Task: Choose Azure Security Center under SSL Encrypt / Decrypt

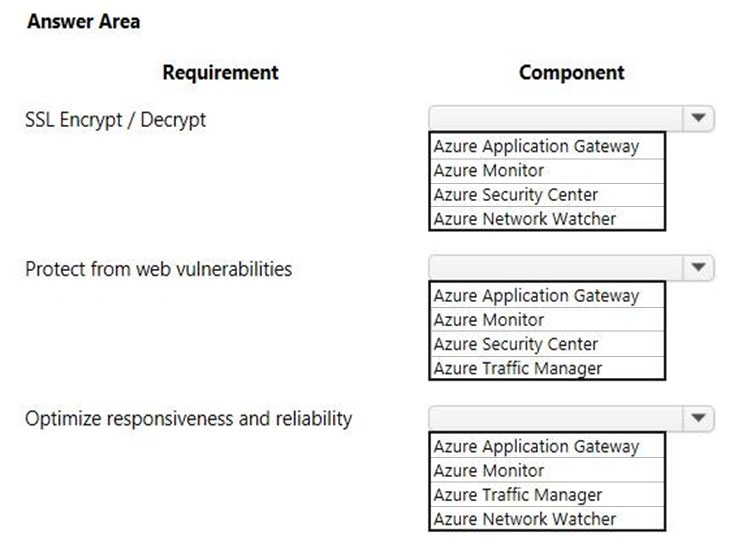Action: 547,195
